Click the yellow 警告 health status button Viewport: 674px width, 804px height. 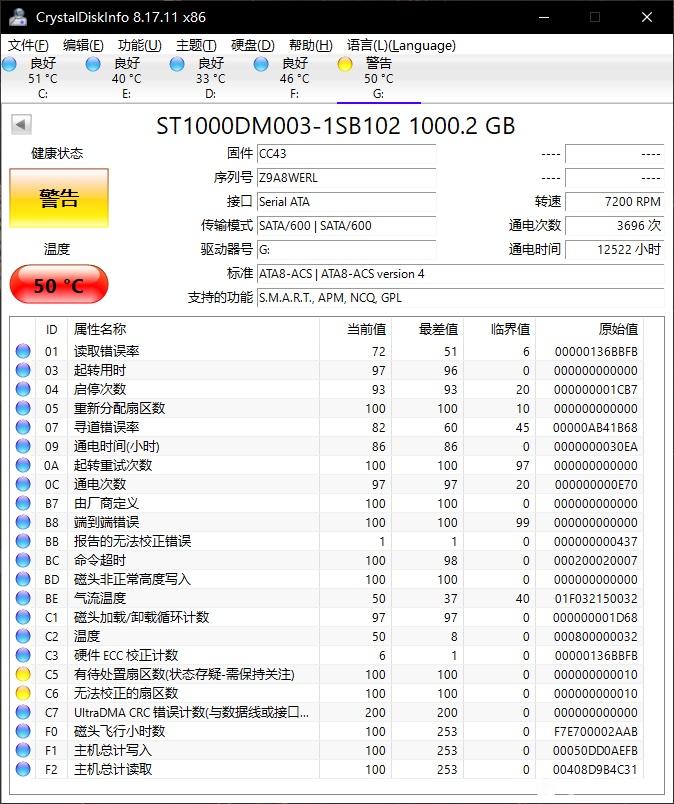tap(59, 198)
